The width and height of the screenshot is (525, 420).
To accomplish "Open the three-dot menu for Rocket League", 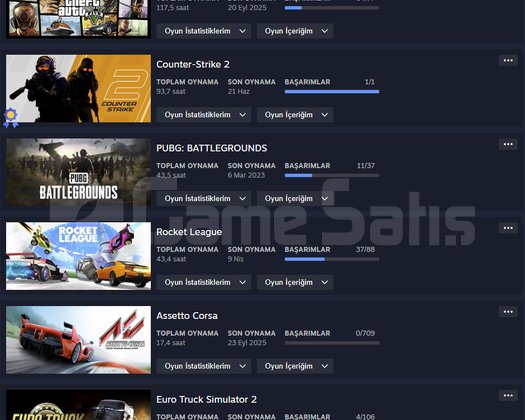I will 508,228.
